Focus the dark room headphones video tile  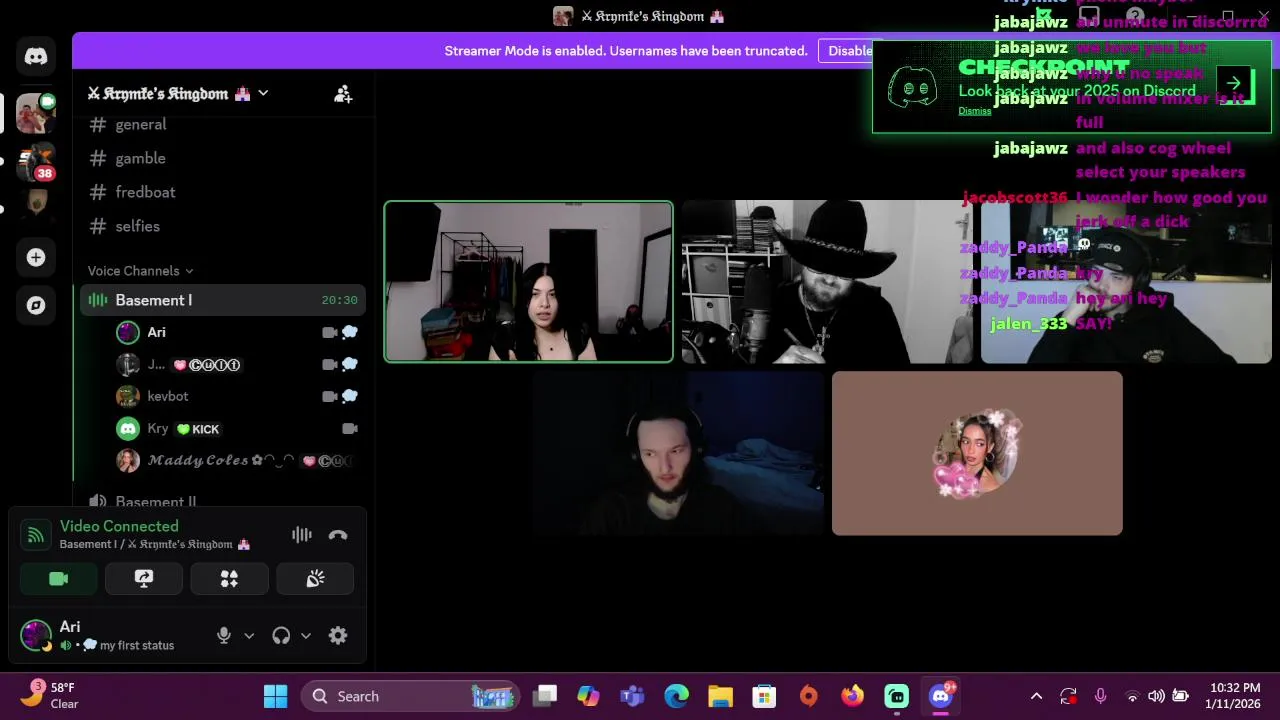[678, 453]
